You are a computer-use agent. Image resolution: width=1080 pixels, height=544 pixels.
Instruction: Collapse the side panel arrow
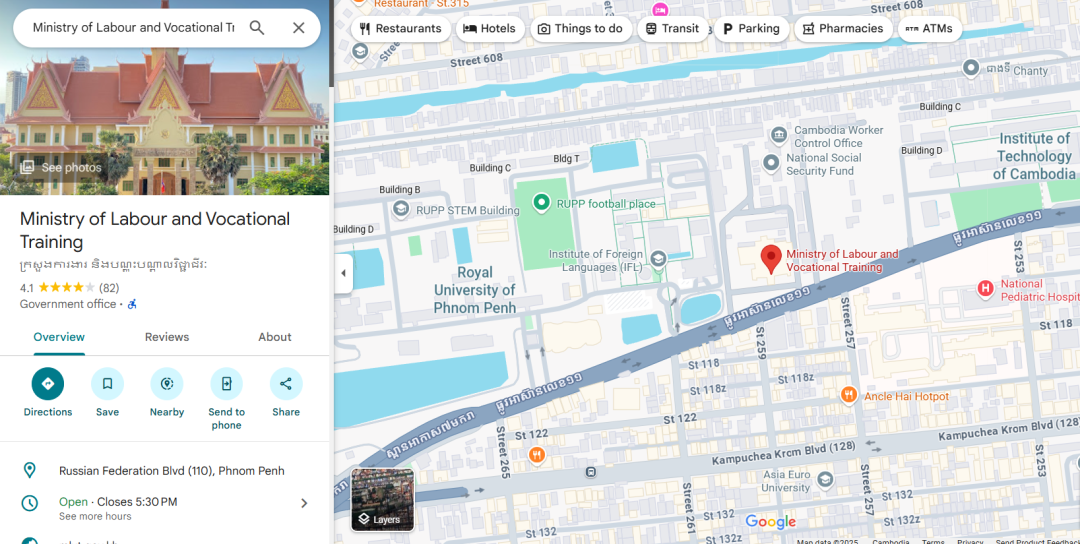point(343,273)
